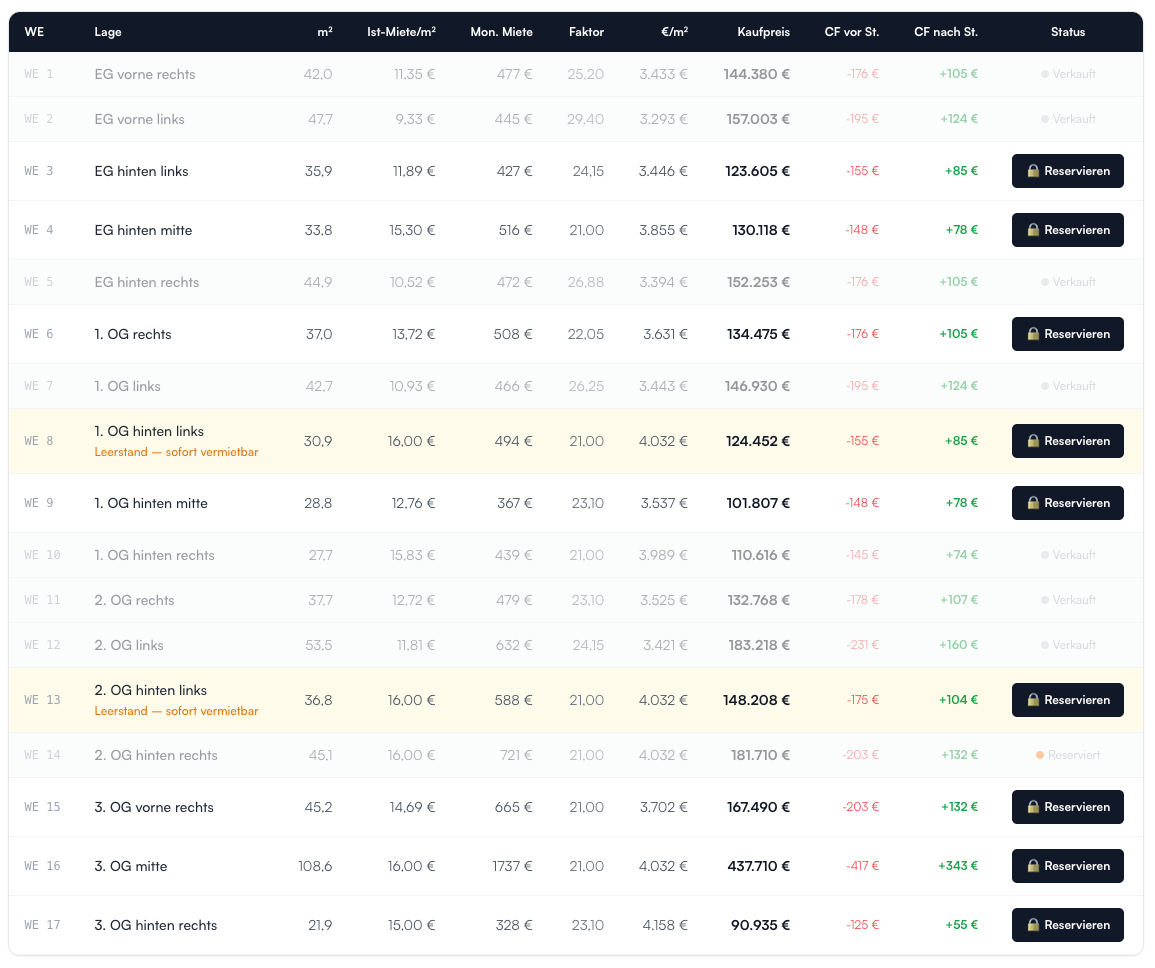Click the Verkauft status dot for WE 5
This screenshot has height=968, width=1155.
tap(1045, 282)
